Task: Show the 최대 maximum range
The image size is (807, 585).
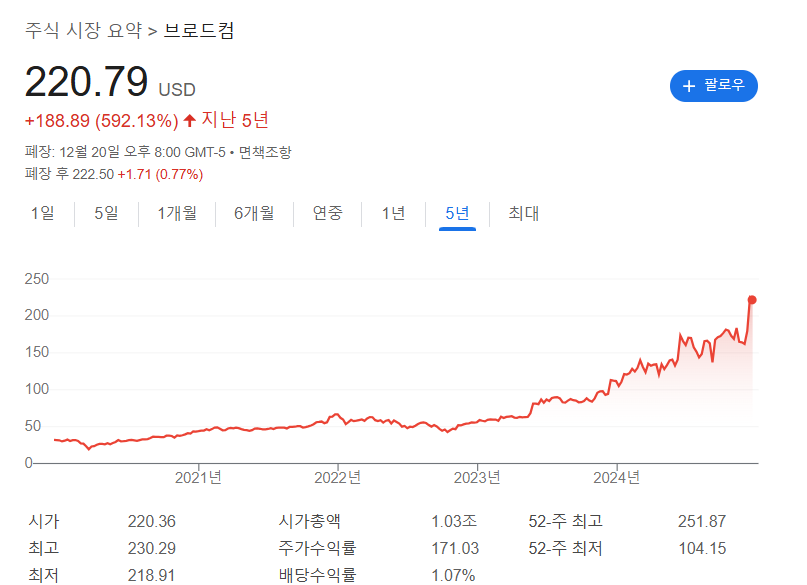Action: (x=523, y=213)
